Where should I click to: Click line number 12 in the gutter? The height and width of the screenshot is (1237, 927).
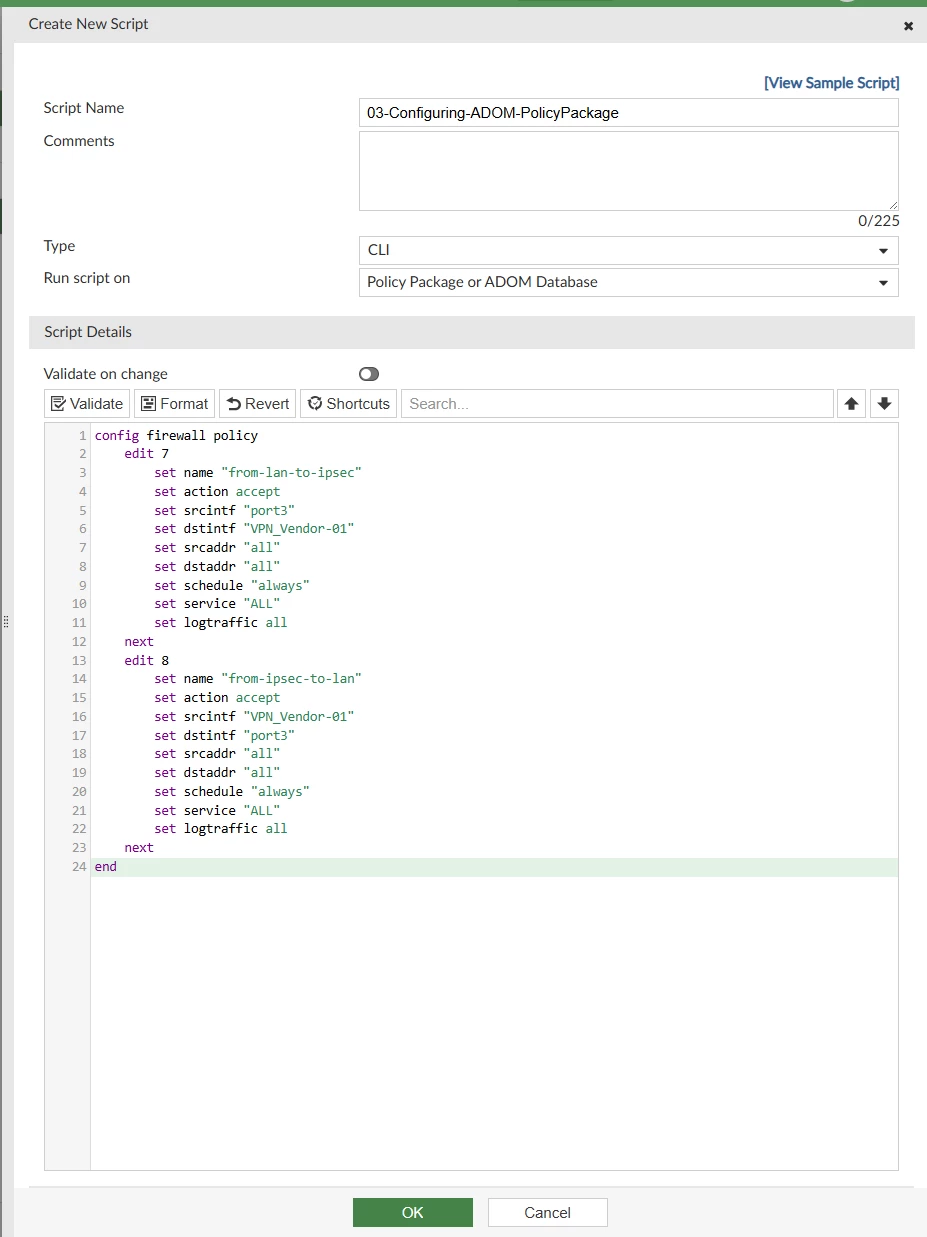pyautogui.click(x=79, y=641)
